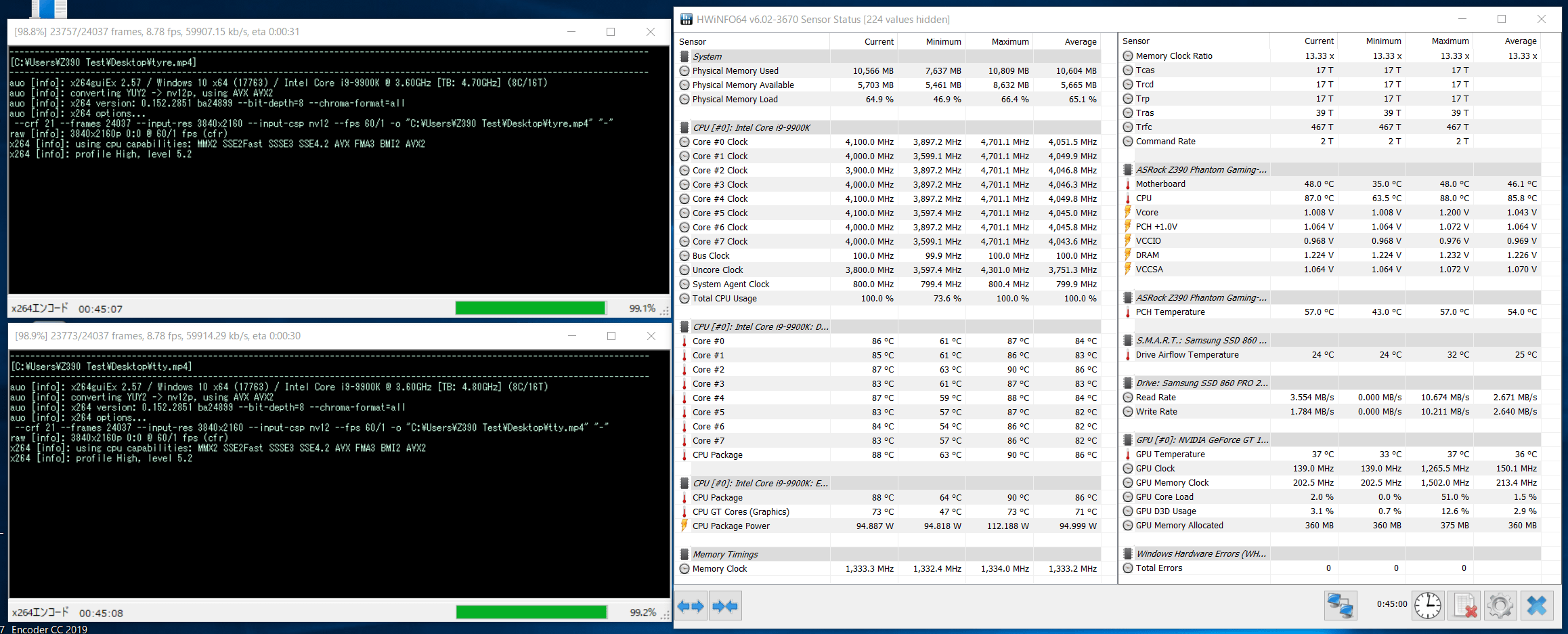Select the Bus Clock sensor row

pos(889,255)
